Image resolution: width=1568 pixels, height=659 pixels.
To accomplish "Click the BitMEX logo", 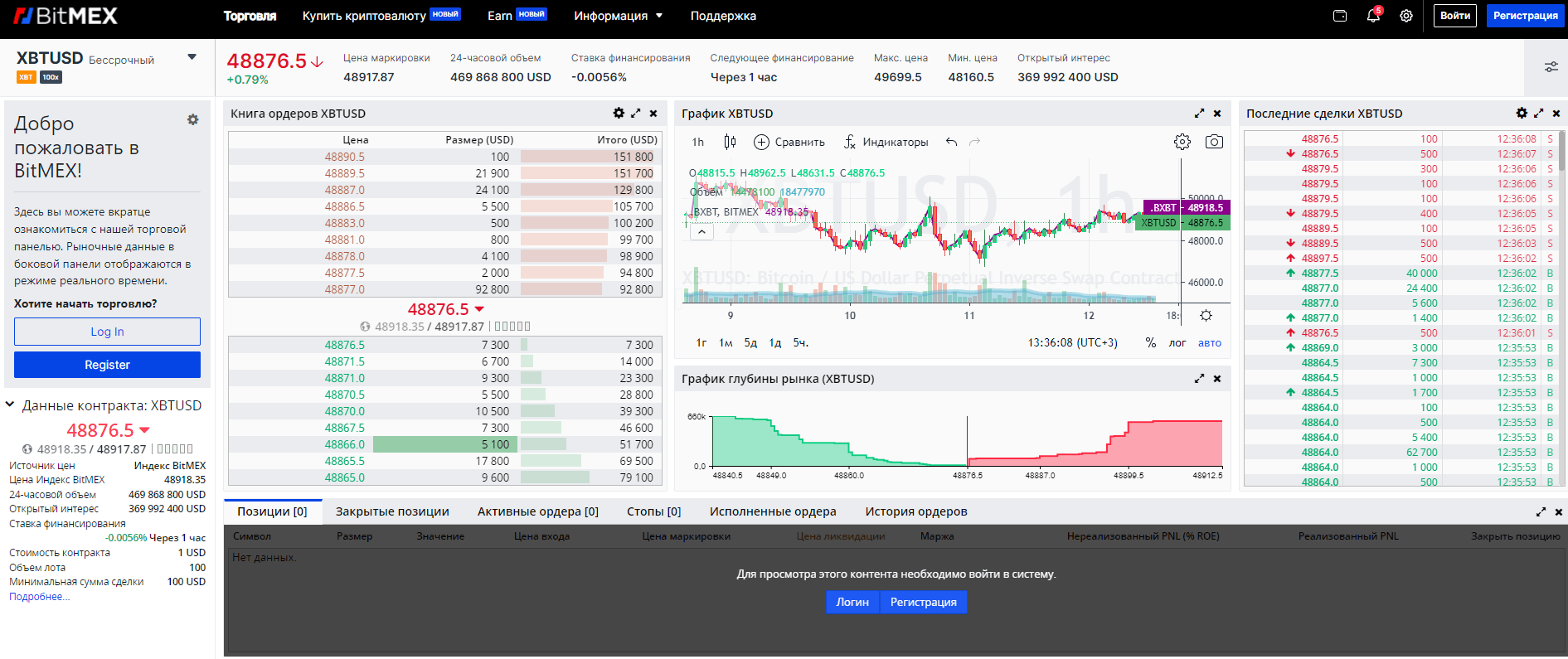I will coord(66,16).
